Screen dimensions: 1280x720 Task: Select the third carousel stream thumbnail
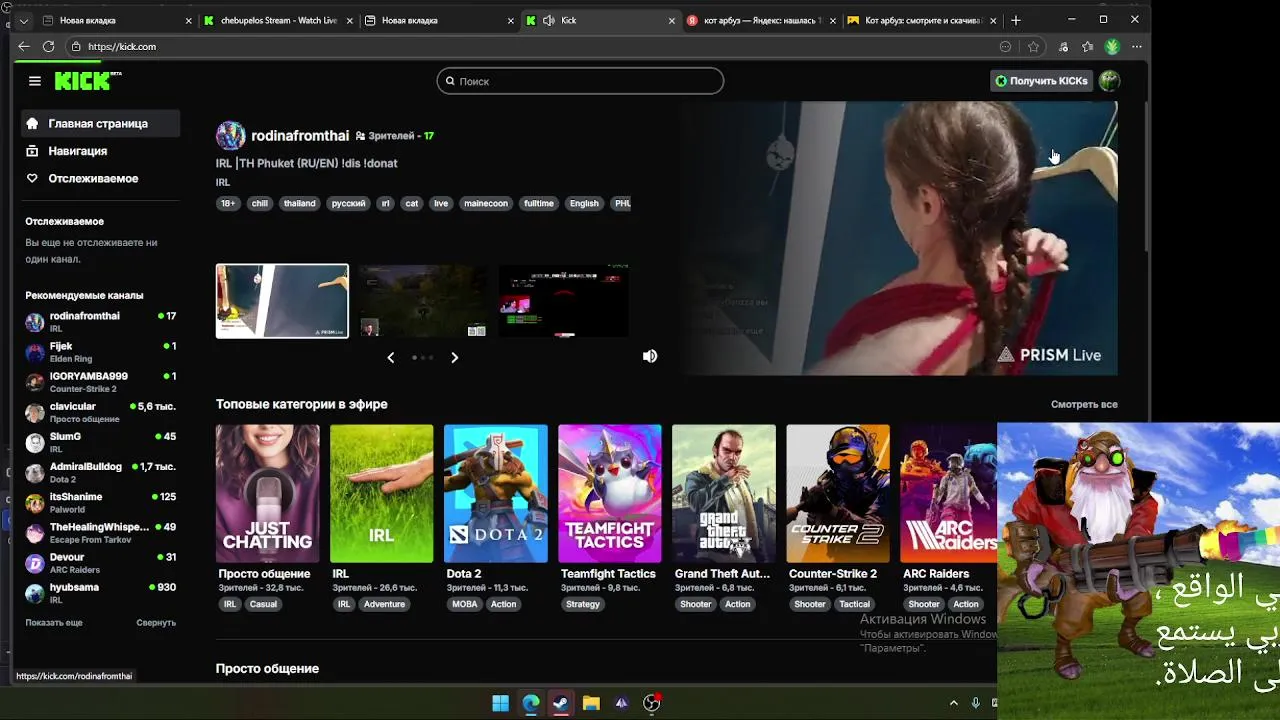coord(564,301)
